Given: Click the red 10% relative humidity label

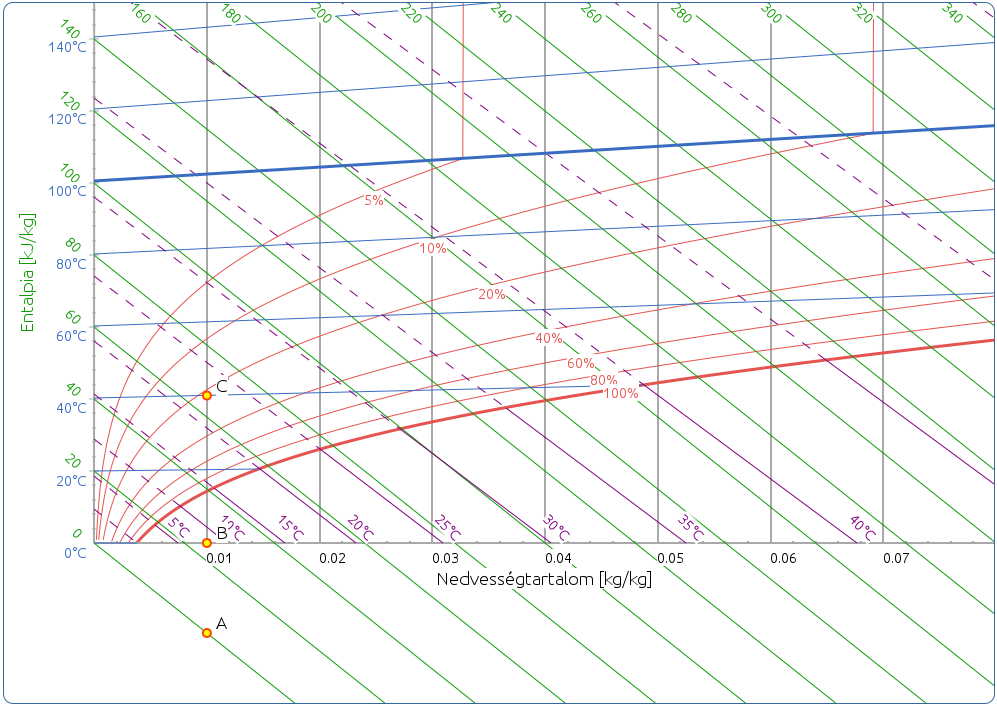Looking at the screenshot, I should tap(432, 248).
